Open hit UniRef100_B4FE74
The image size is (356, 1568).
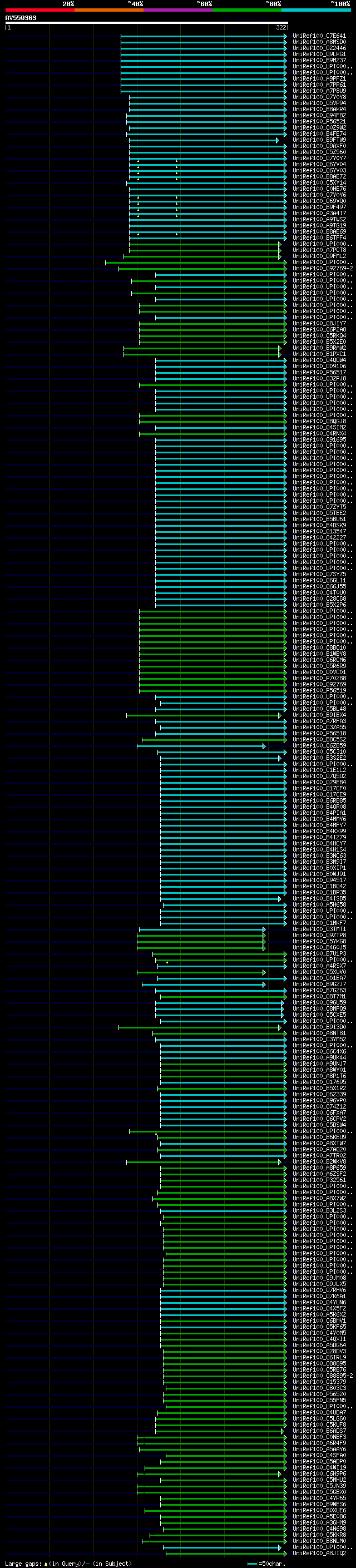(x=319, y=134)
